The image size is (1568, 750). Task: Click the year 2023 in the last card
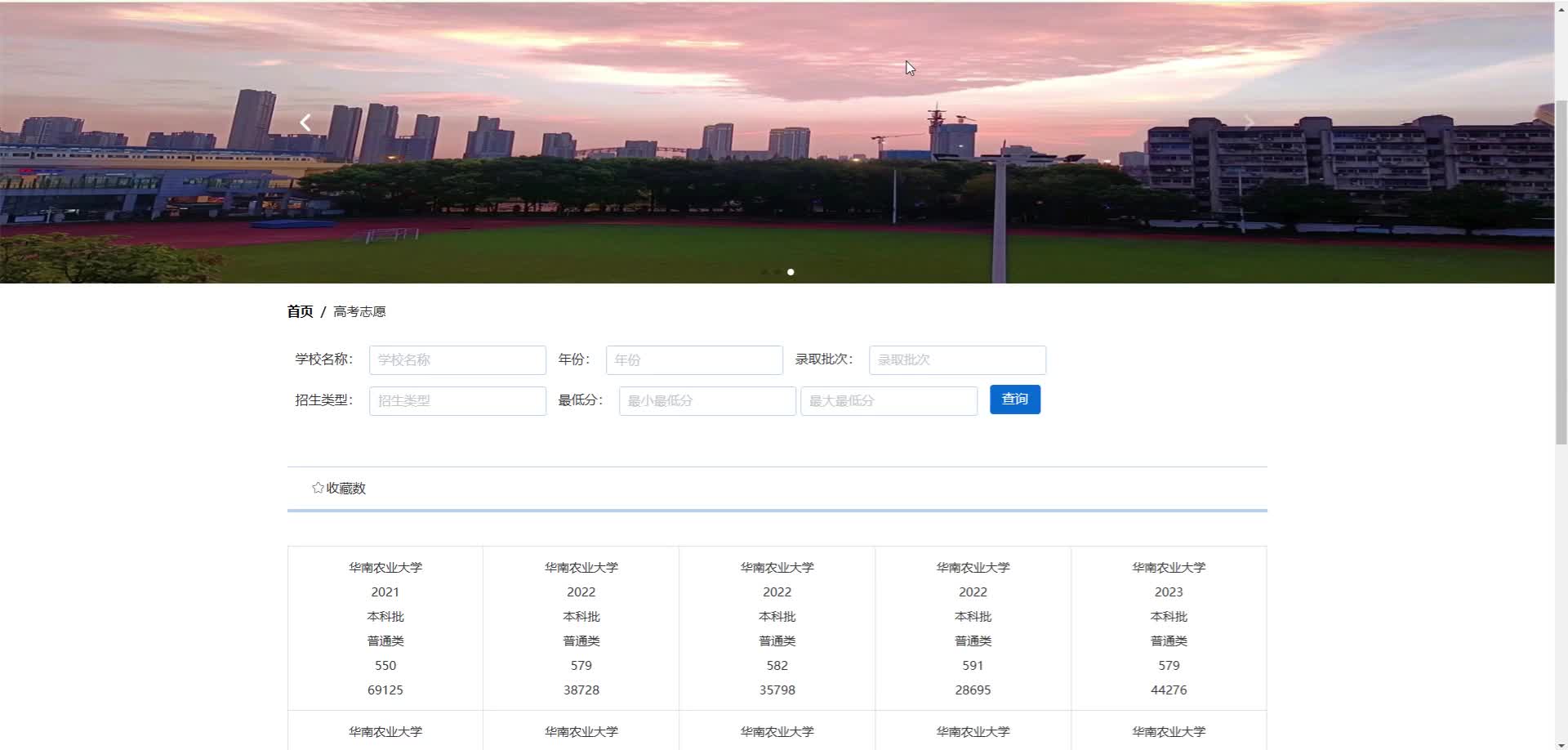(x=1169, y=592)
